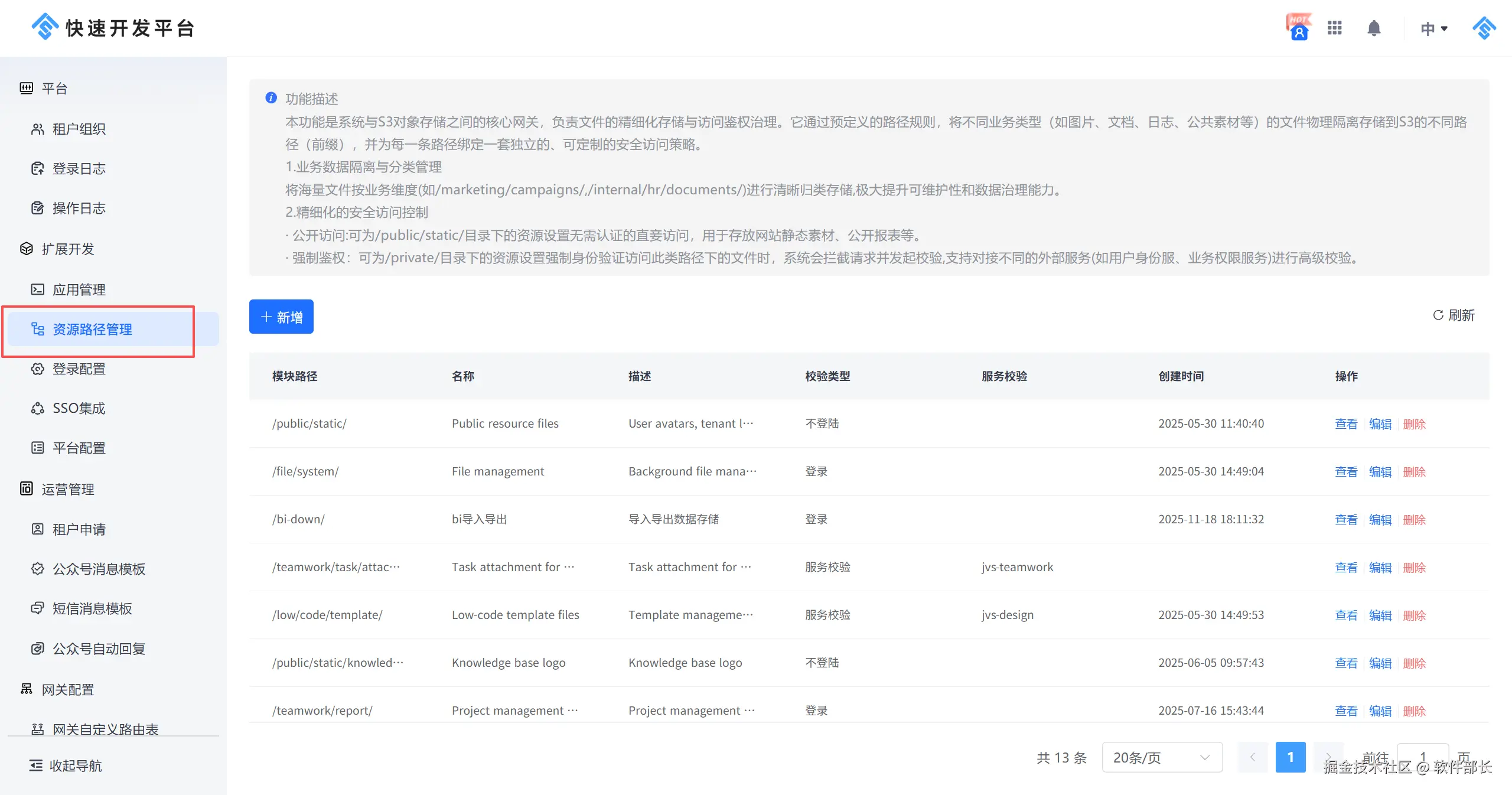Click the SSO集成 sidebar icon

click(38, 409)
